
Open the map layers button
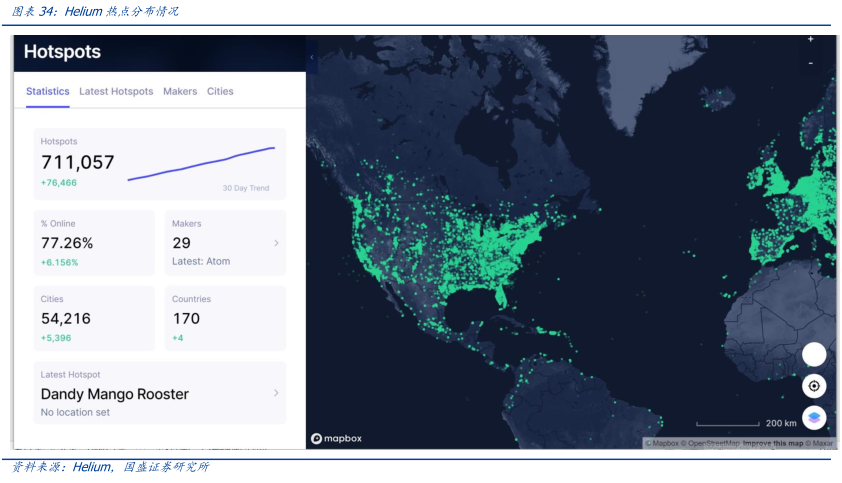pos(814,417)
